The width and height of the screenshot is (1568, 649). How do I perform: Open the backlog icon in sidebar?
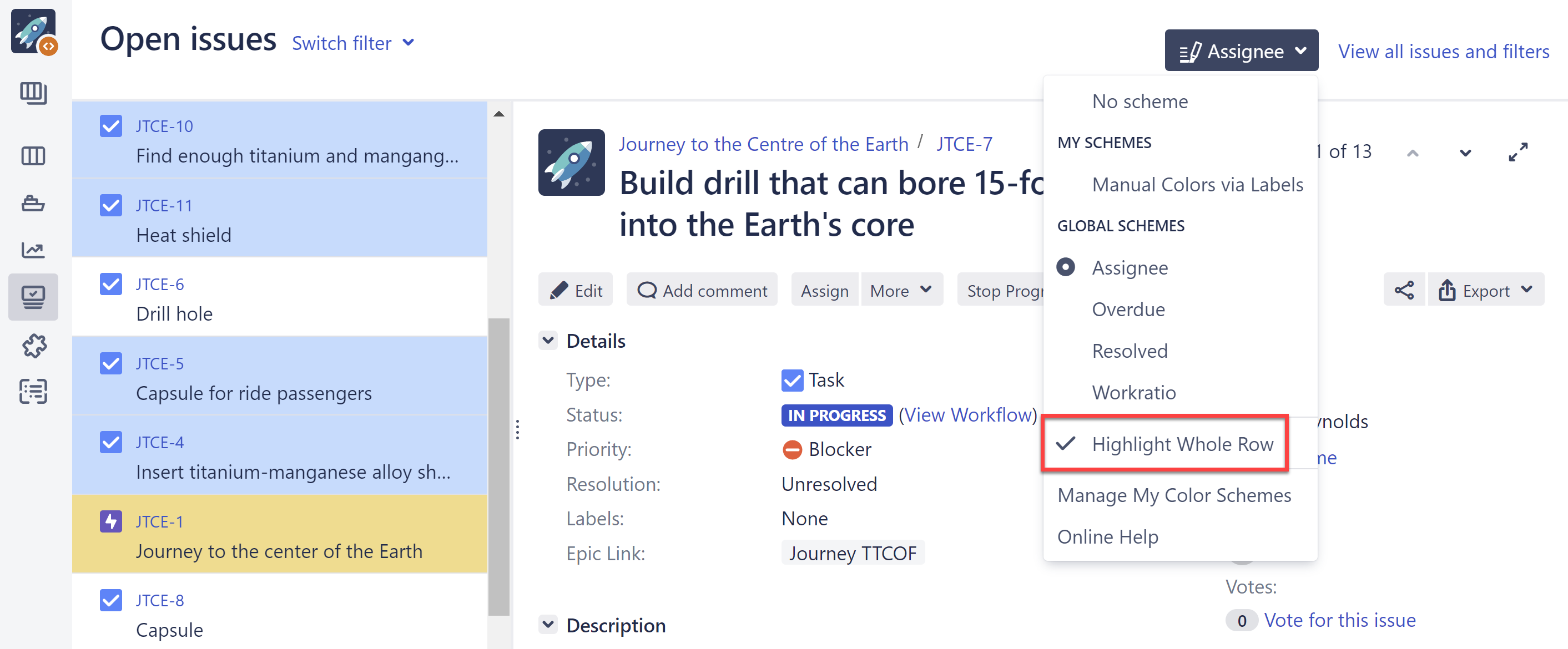(33, 93)
